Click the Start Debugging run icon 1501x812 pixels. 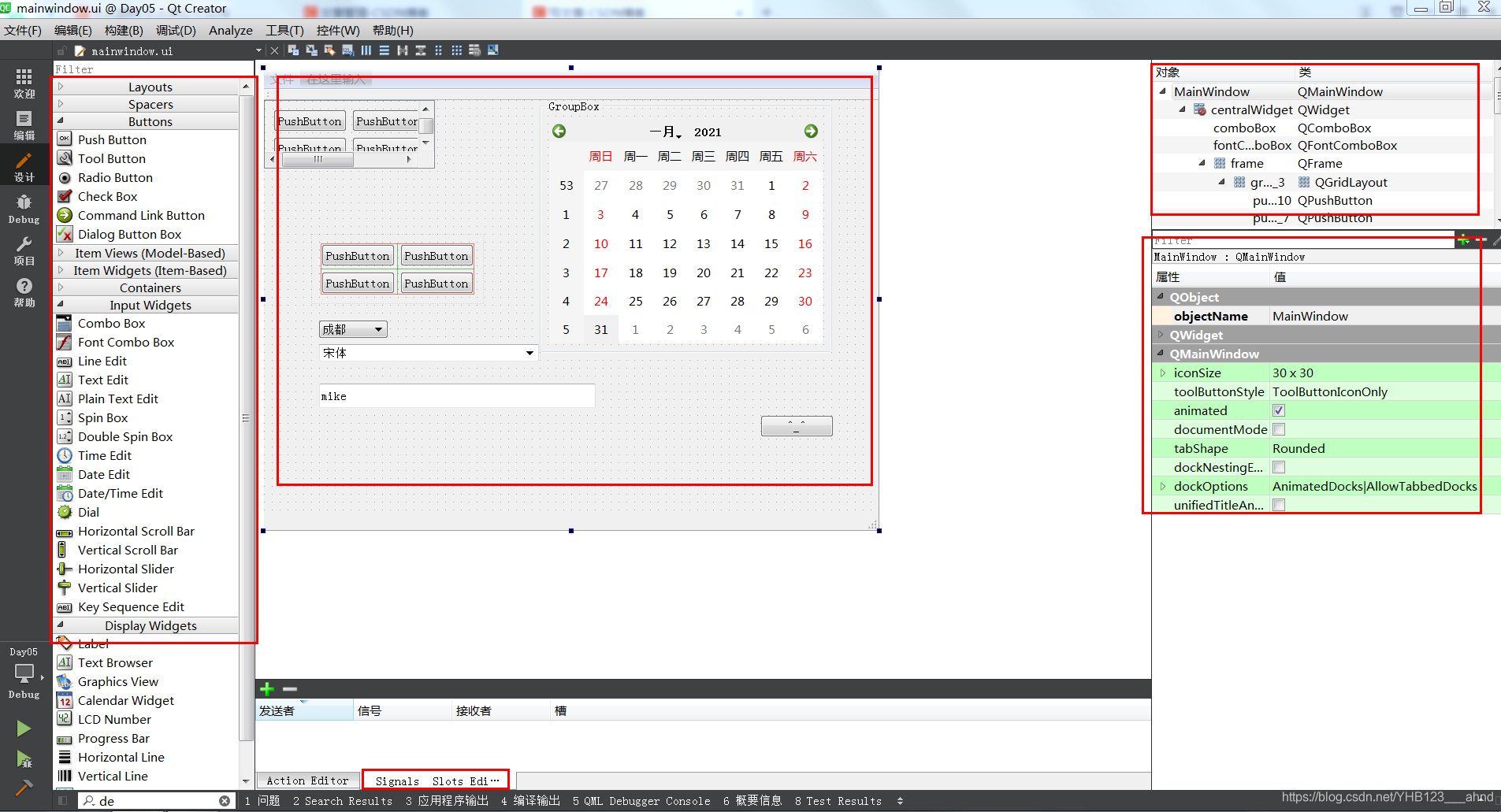tap(24, 759)
